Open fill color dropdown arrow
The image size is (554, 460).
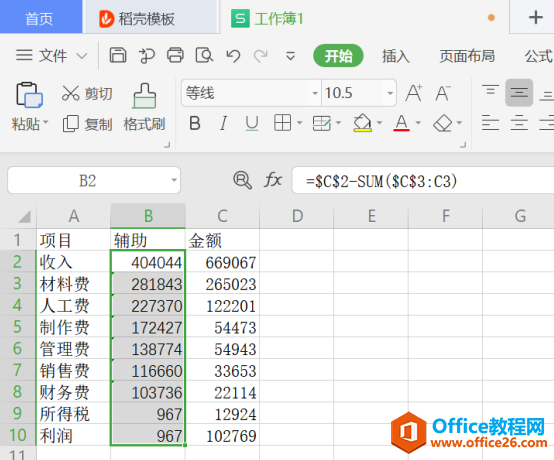379,123
